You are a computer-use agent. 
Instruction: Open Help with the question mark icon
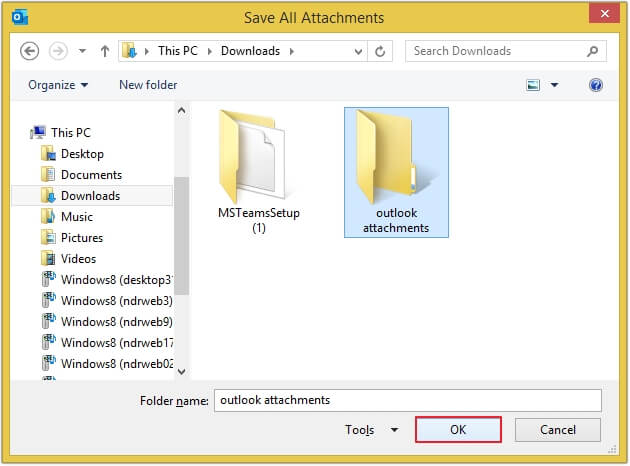pos(595,85)
